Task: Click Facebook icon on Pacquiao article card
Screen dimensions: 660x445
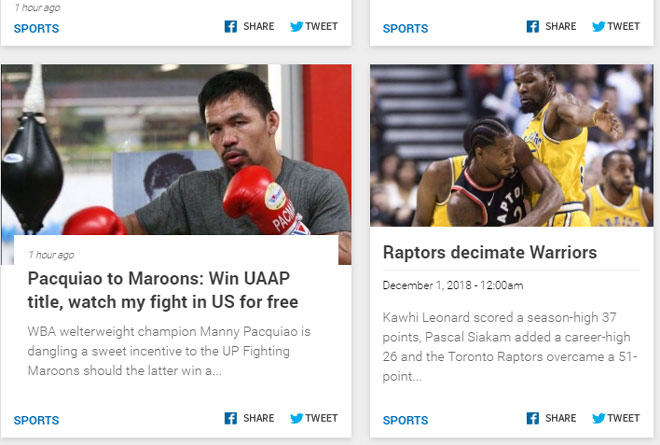Action: pos(230,418)
